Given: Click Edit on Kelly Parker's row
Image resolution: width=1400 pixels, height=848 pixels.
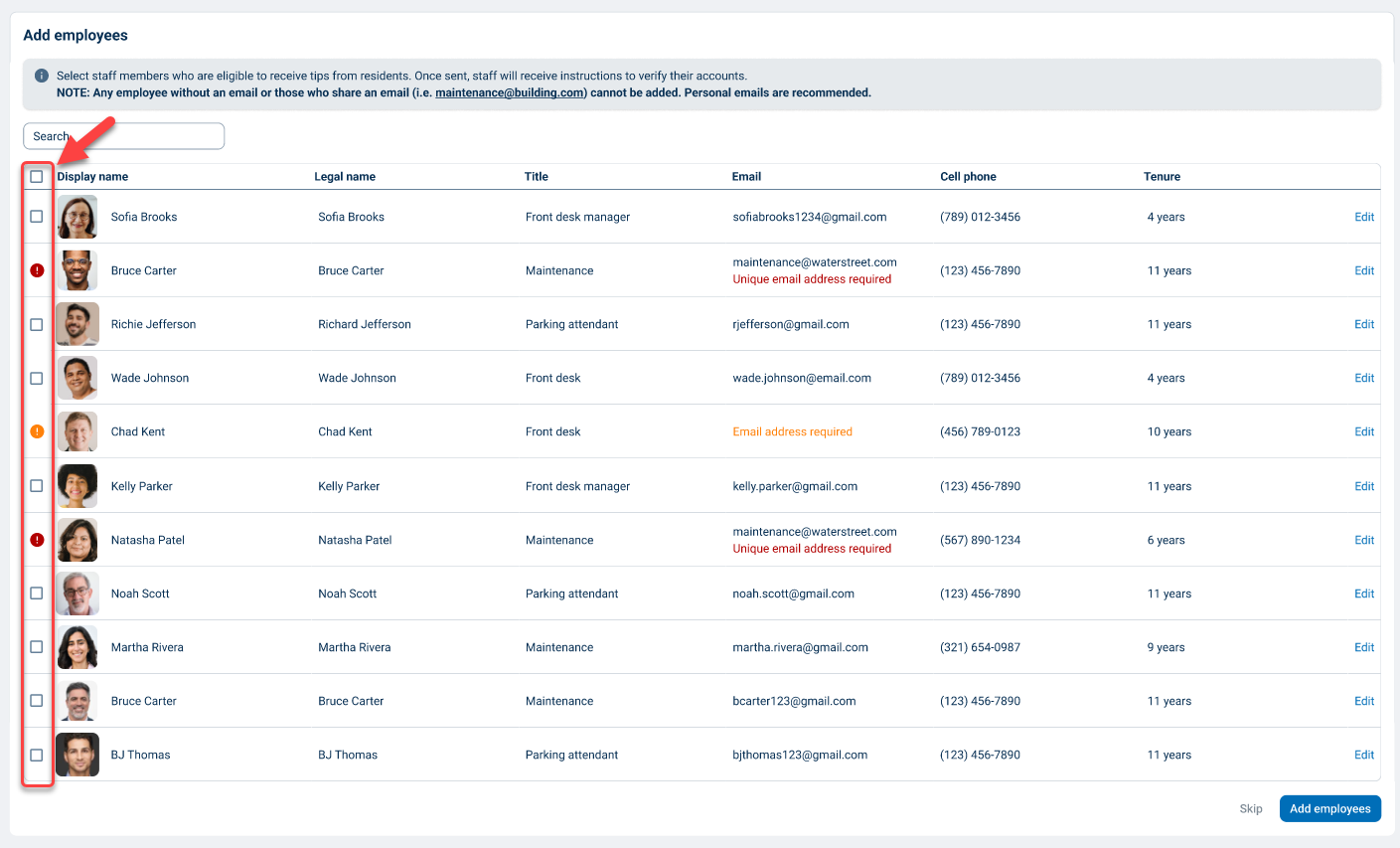Looking at the screenshot, I should pos(1364,486).
